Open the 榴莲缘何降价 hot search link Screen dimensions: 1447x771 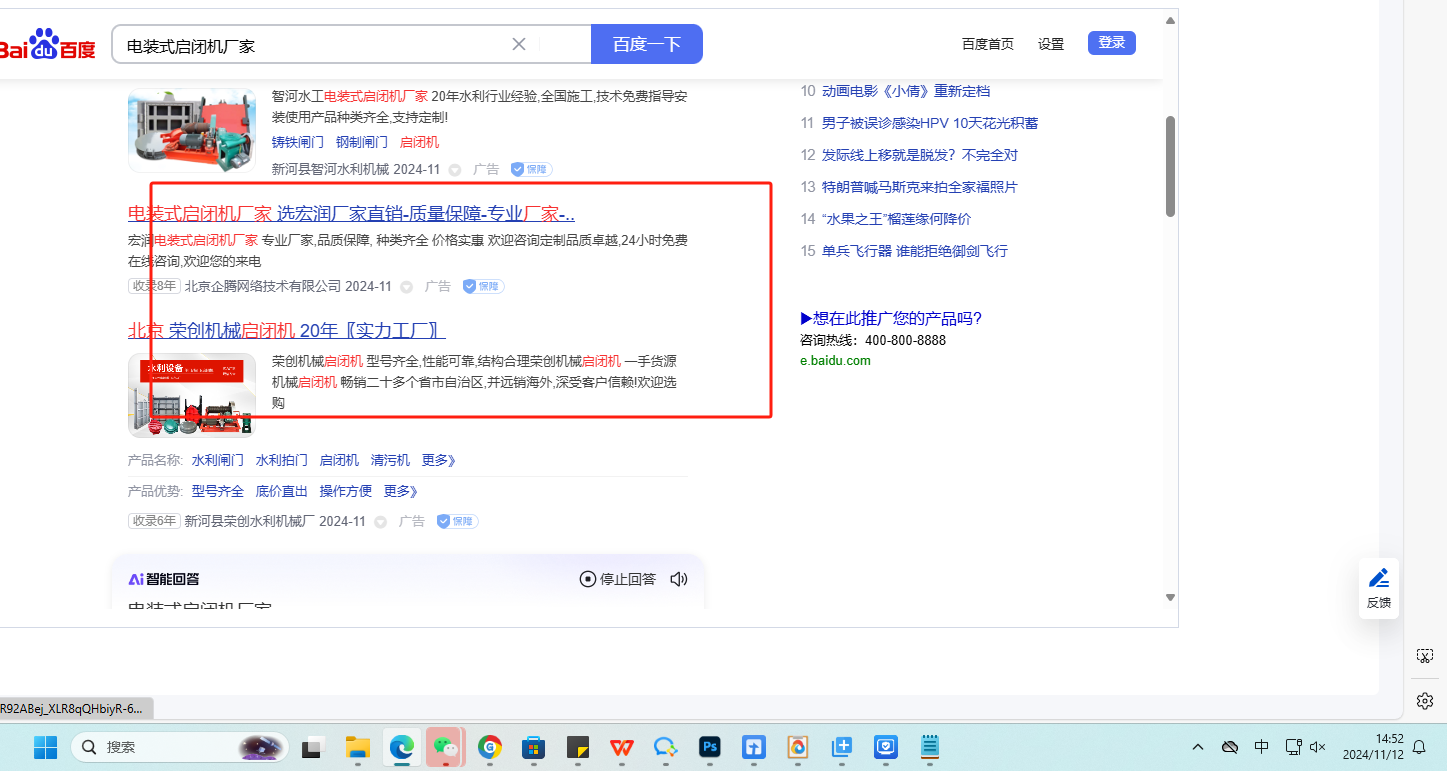[x=896, y=219]
